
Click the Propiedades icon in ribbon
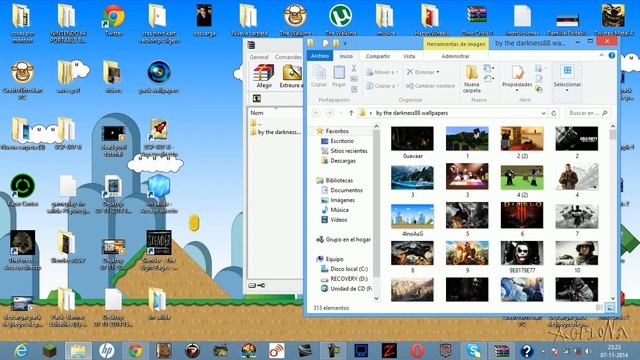[x=517, y=73]
